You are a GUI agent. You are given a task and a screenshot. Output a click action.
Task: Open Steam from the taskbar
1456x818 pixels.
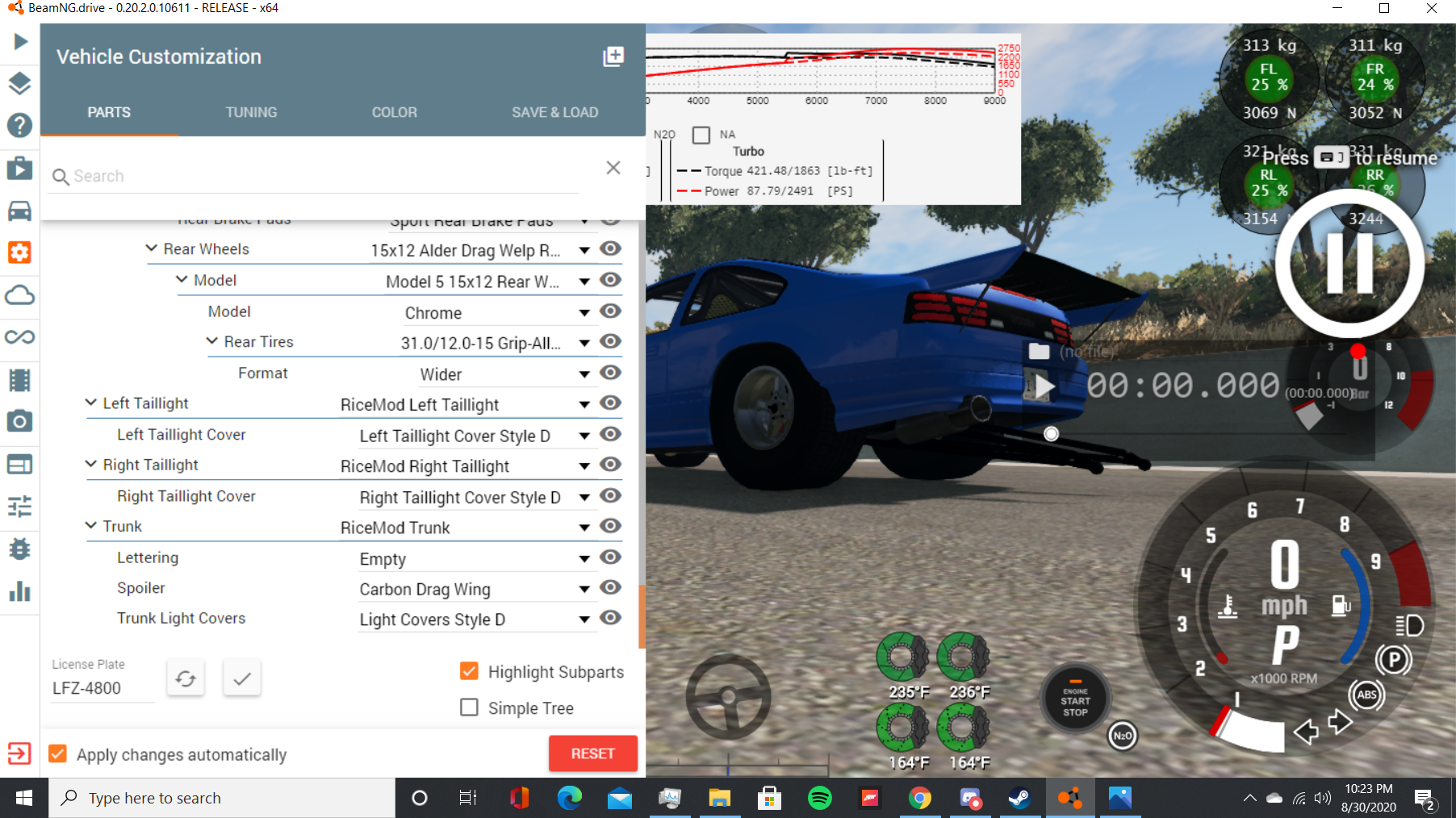(1020, 798)
